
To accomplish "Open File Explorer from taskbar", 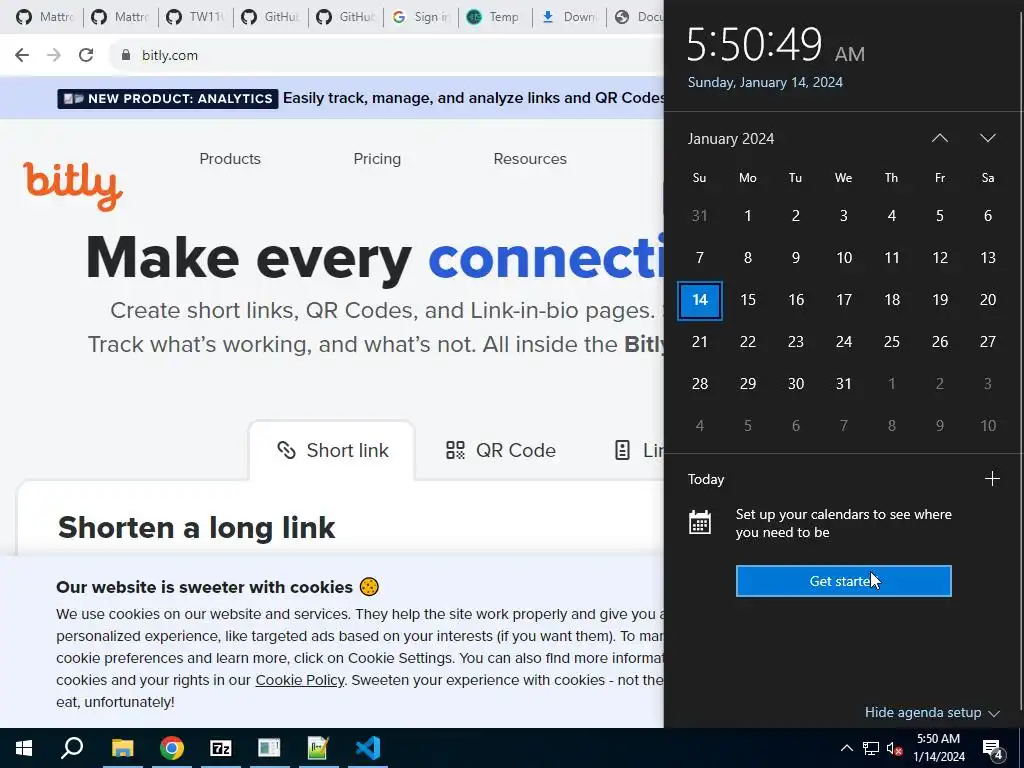I will pos(122,748).
